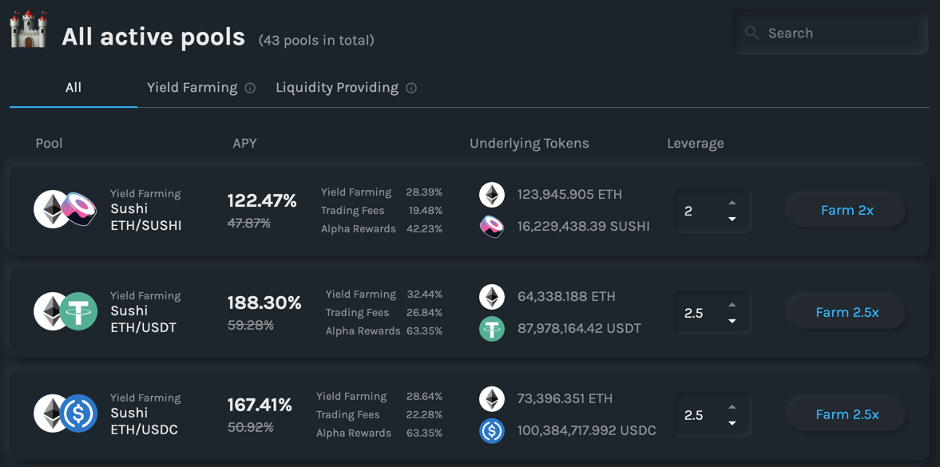Click the 122.47% APY value

(262, 201)
